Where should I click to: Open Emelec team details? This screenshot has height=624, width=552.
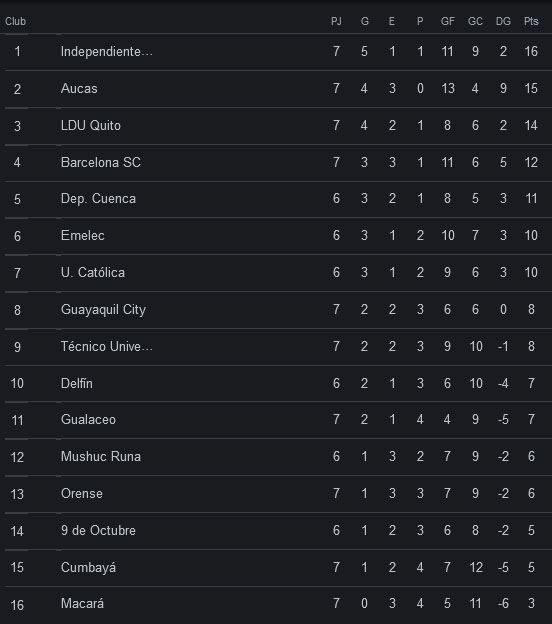point(83,236)
